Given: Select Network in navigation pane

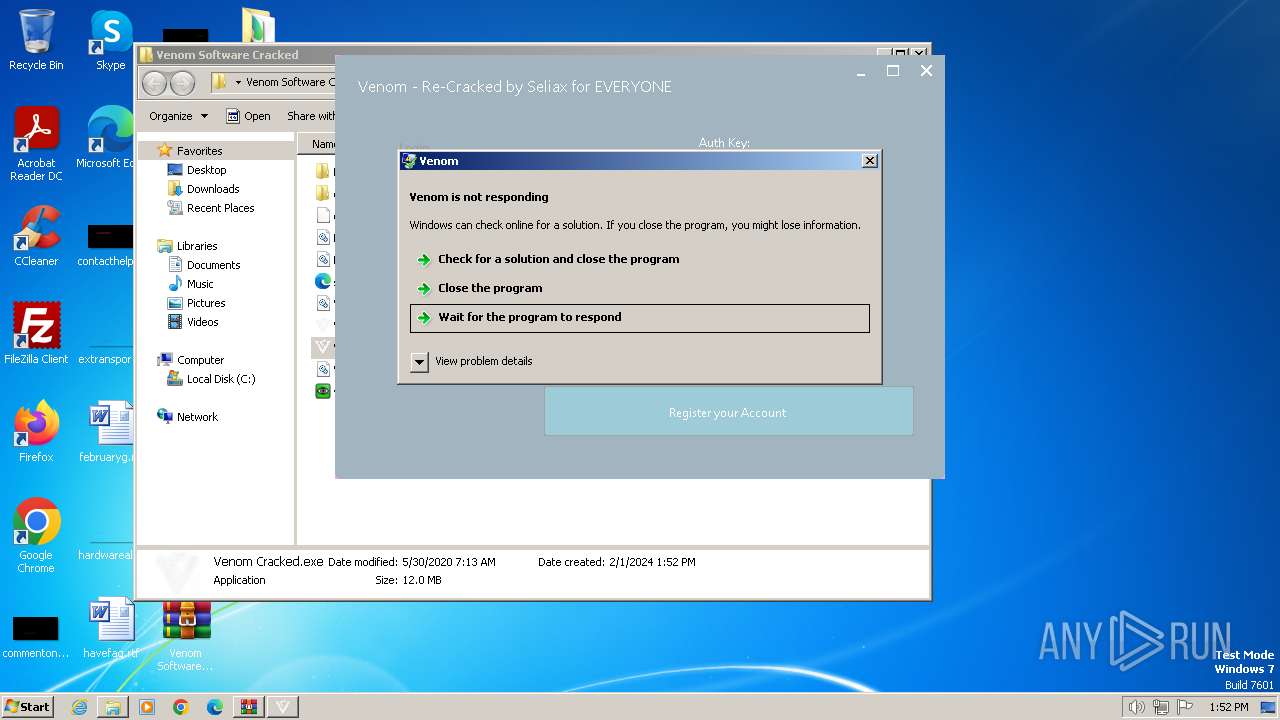Looking at the screenshot, I should coord(197,417).
